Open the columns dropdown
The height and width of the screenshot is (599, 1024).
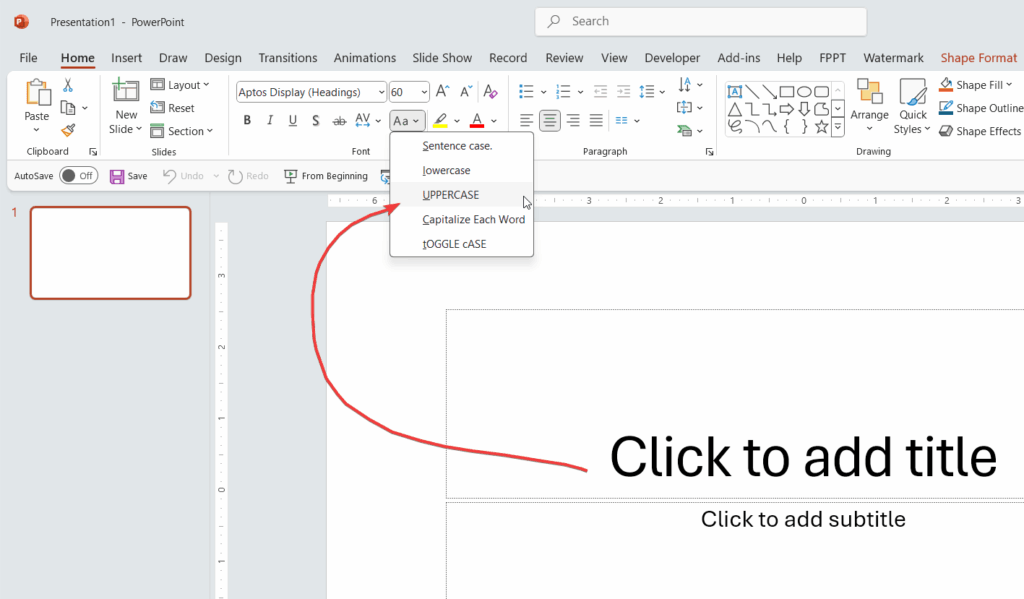[627, 121]
